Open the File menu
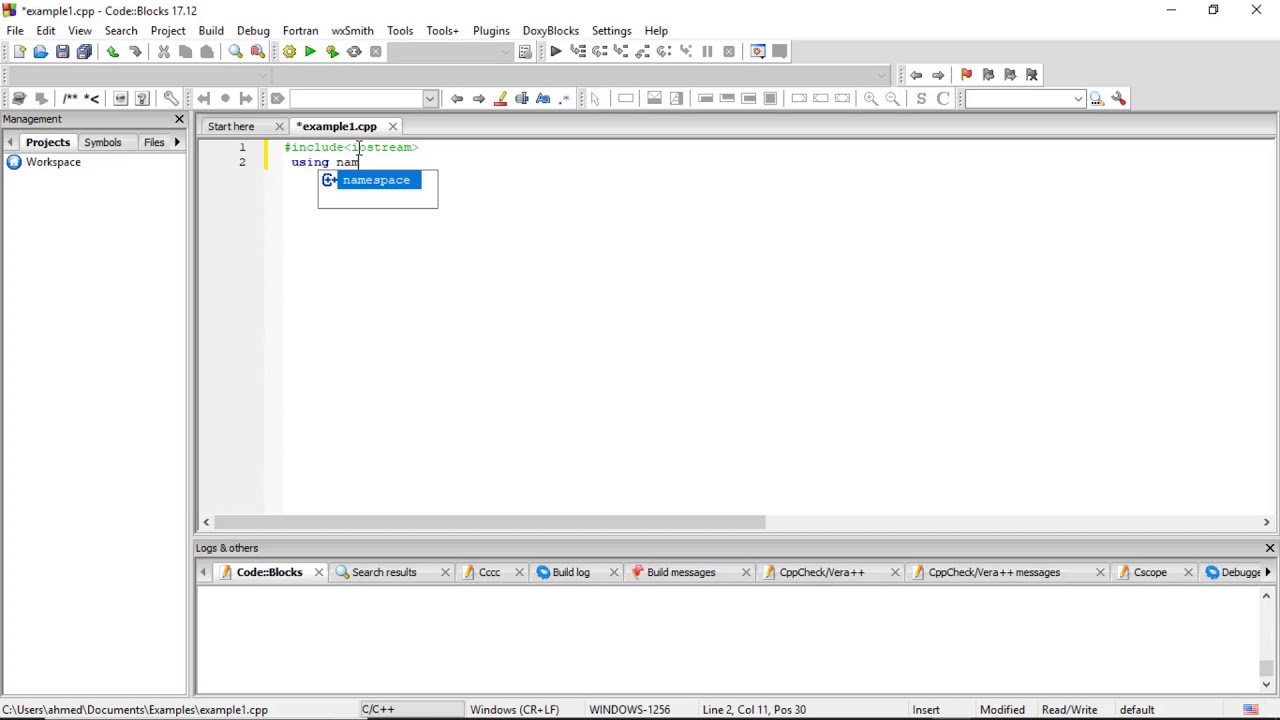The image size is (1280, 720). [15, 31]
